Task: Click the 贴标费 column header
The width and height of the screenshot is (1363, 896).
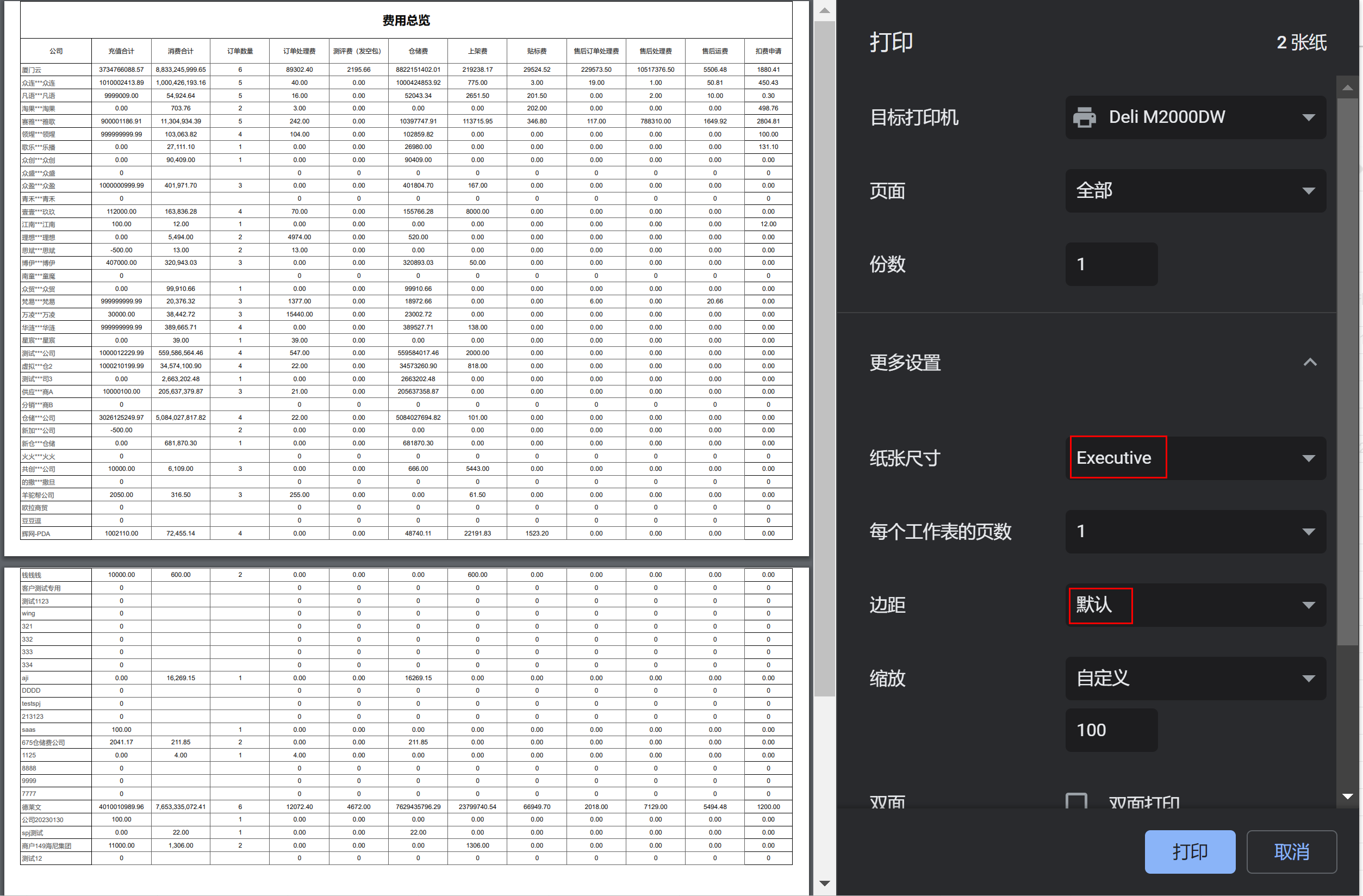Action: [537, 51]
